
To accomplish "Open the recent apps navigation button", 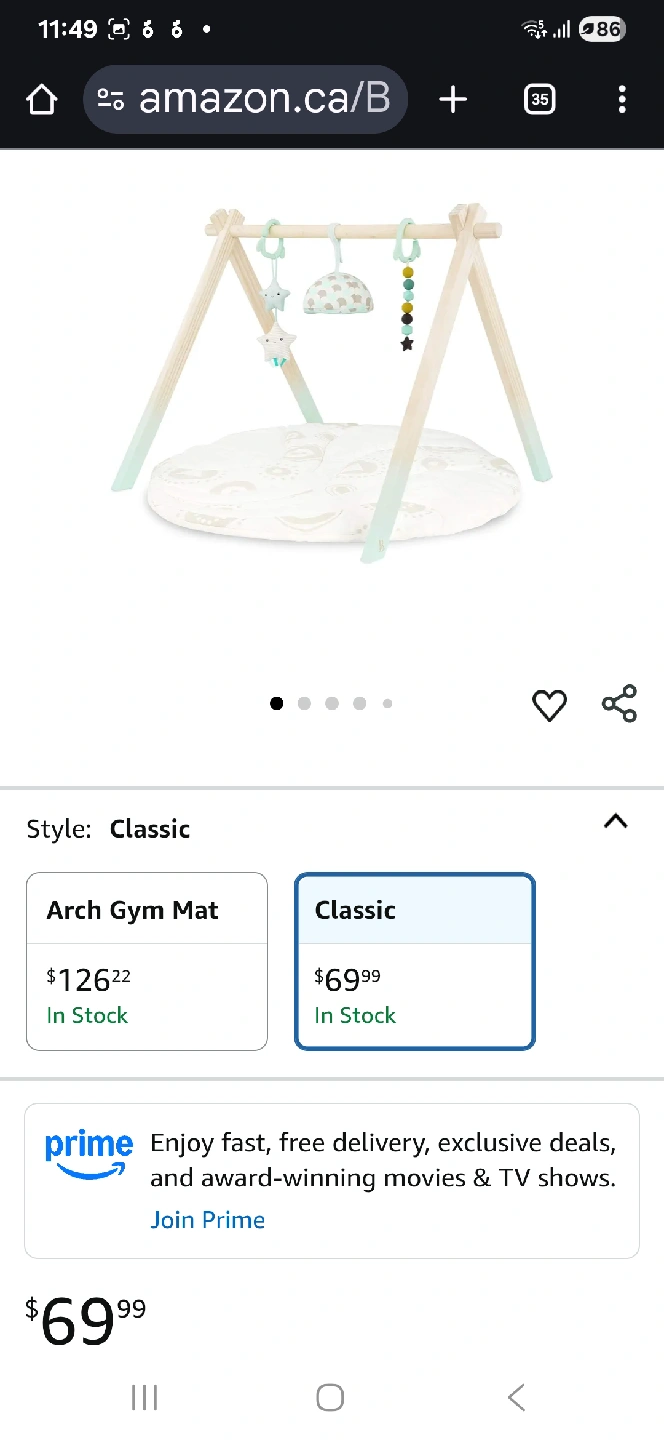I will (x=145, y=1397).
